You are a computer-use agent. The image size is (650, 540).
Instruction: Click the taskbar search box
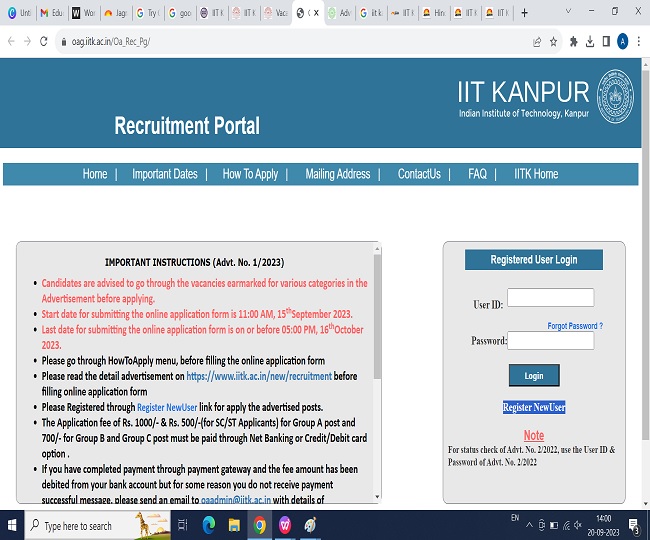tap(98, 525)
